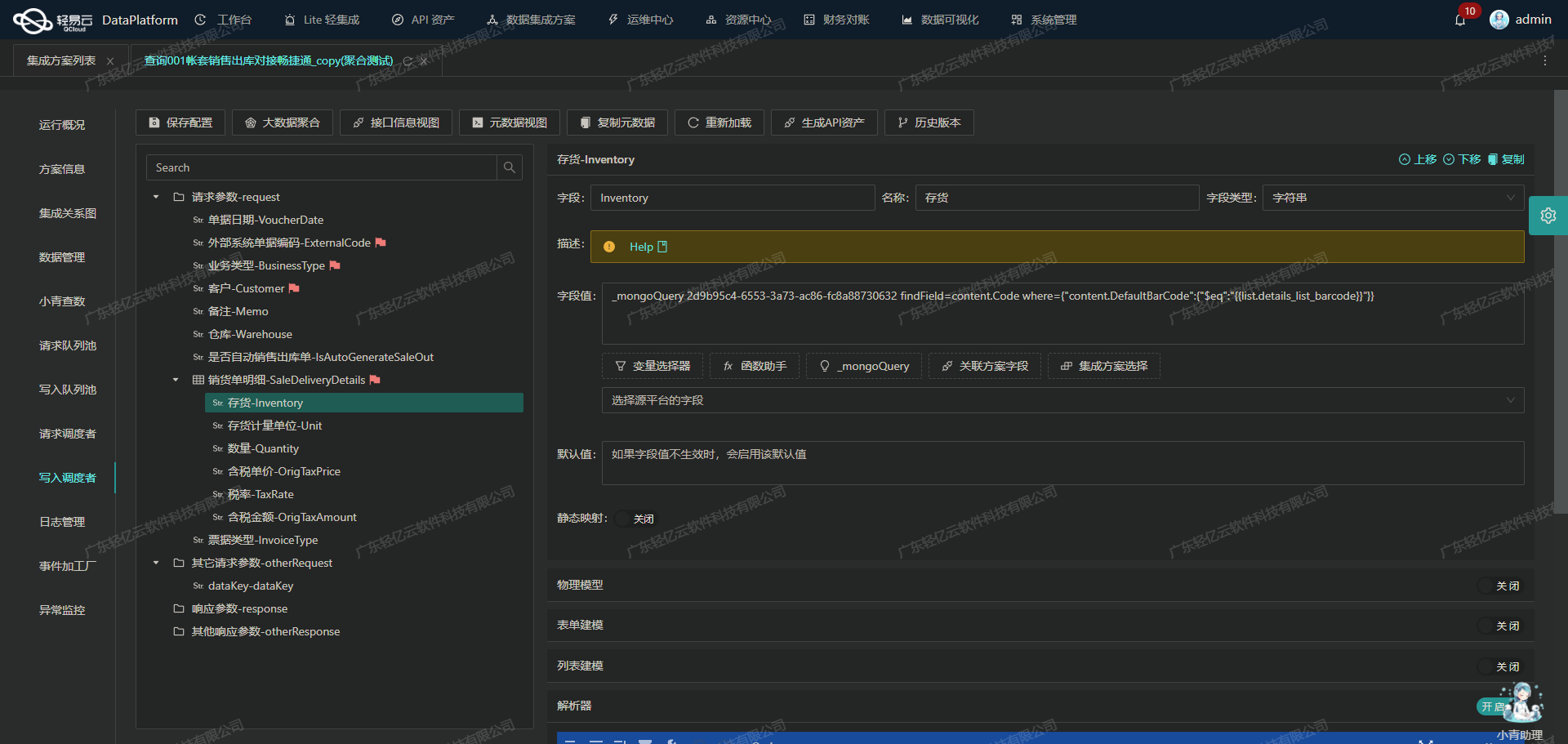Open the 变量选择器 variable selector

pyautogui.click(x=652, y=366)
